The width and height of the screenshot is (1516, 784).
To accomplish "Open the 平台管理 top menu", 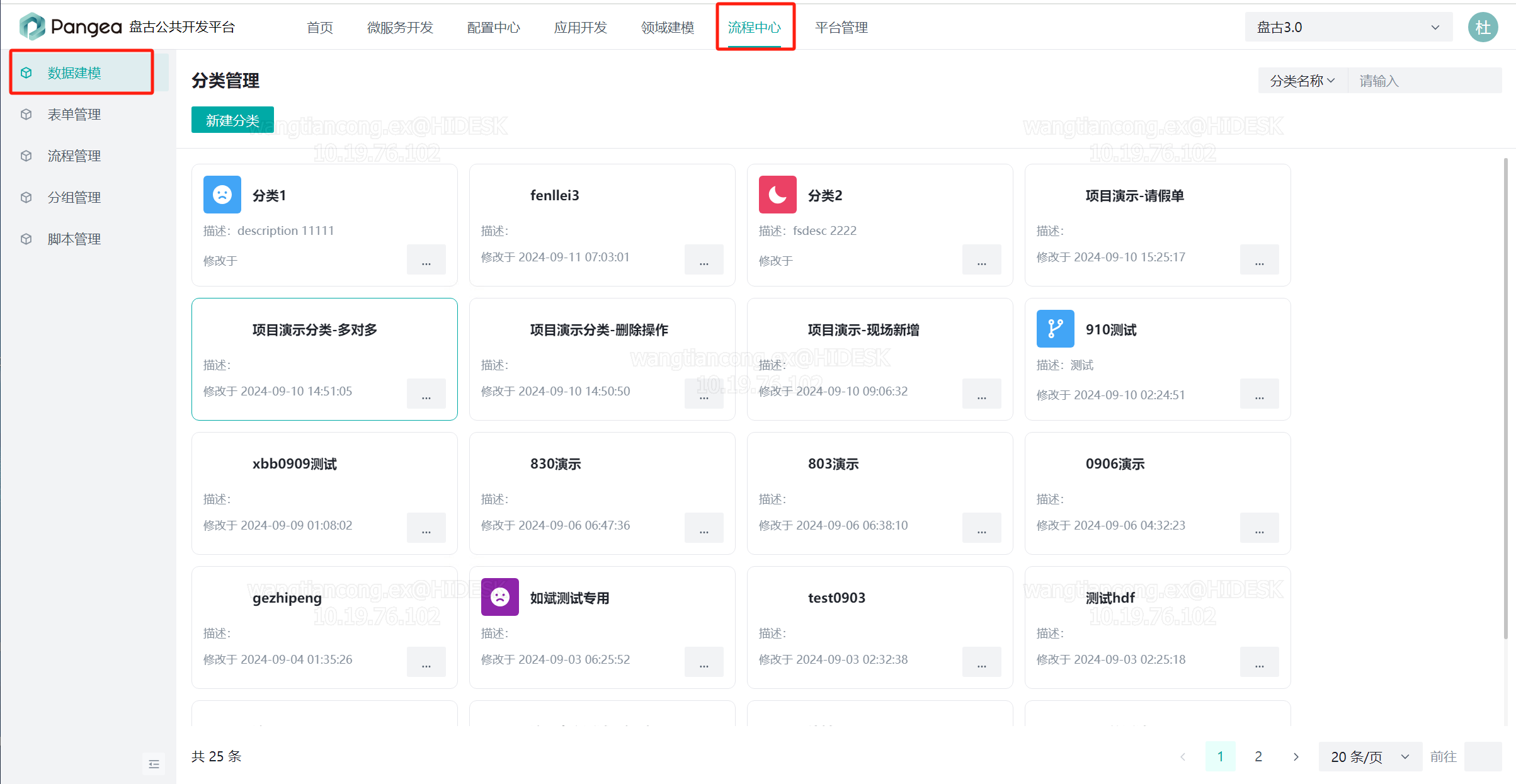I will coord(841,27).
